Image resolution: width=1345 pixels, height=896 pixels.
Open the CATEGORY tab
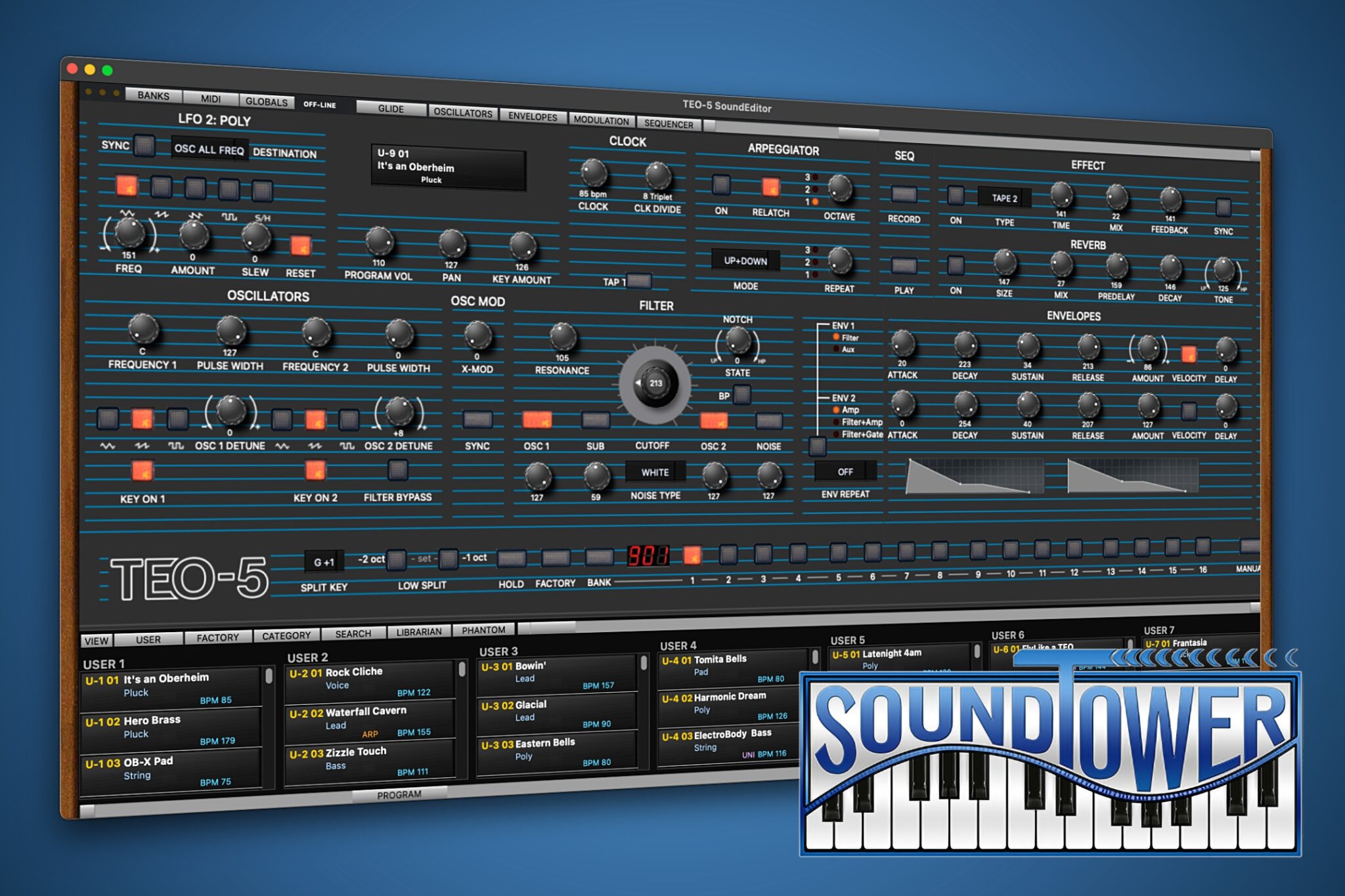point(286,635)
